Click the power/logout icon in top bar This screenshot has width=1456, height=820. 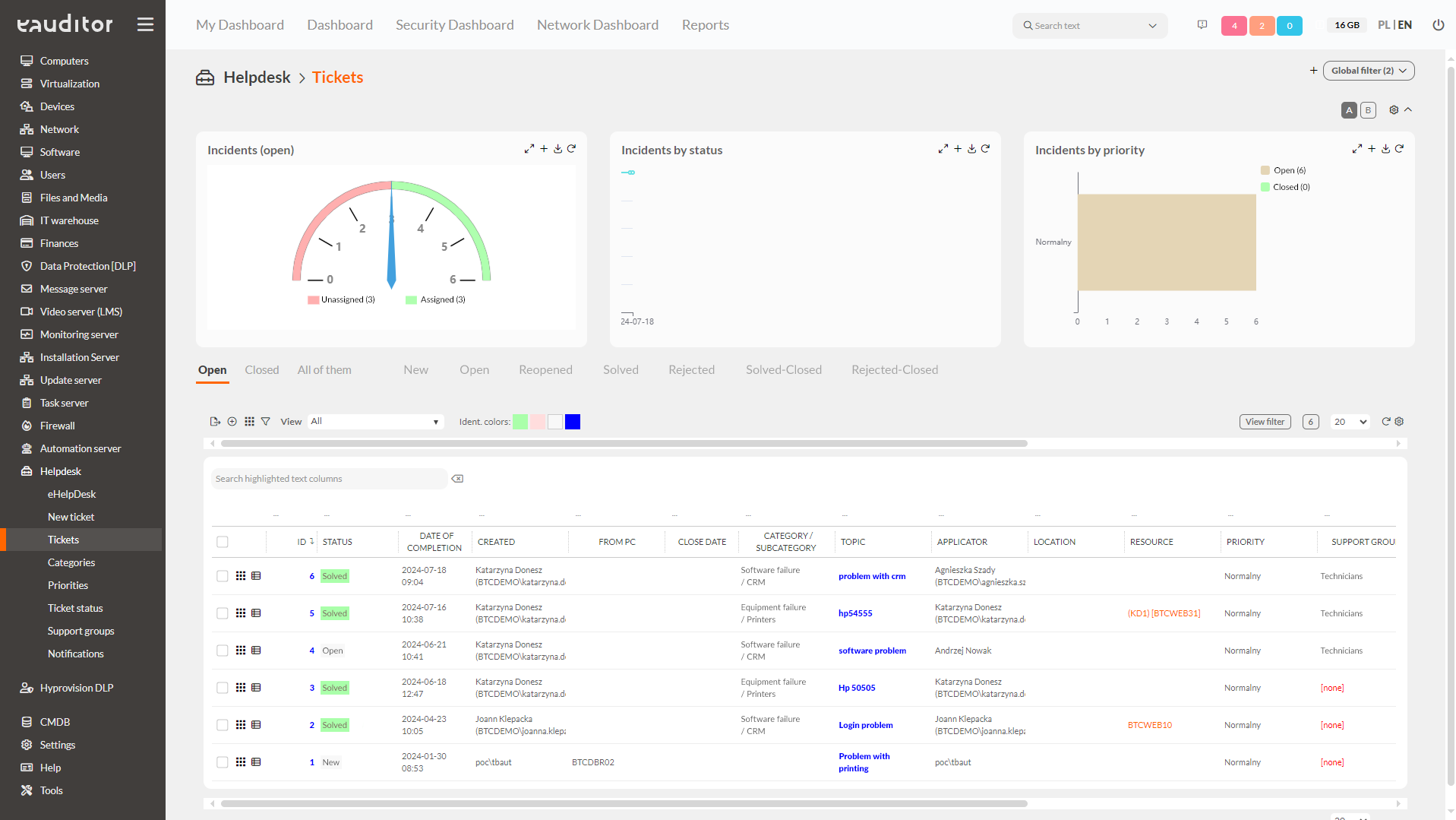pyautogui.click(x=1438, y=25)
